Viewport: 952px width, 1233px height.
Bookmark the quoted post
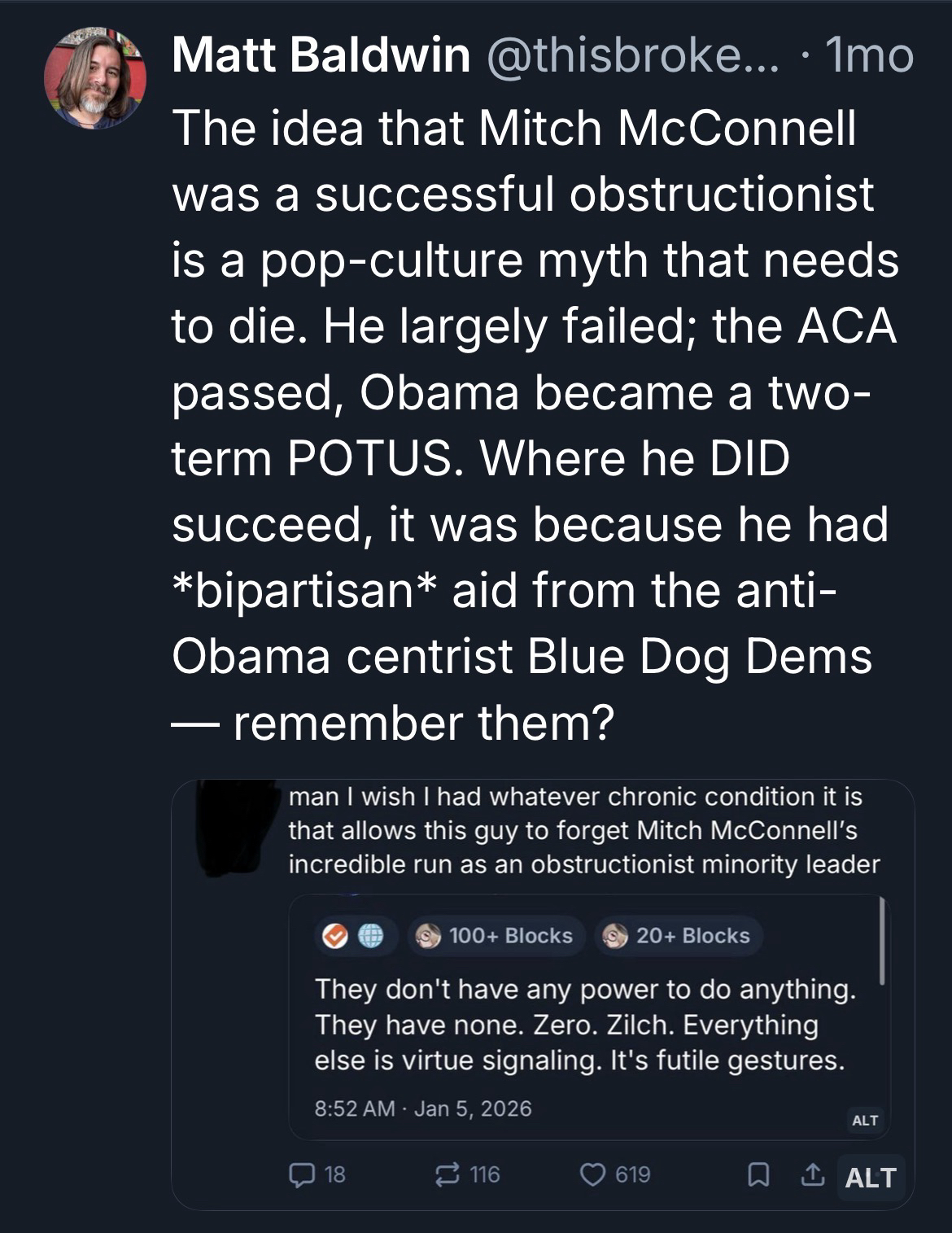(x=758, y=1174)
